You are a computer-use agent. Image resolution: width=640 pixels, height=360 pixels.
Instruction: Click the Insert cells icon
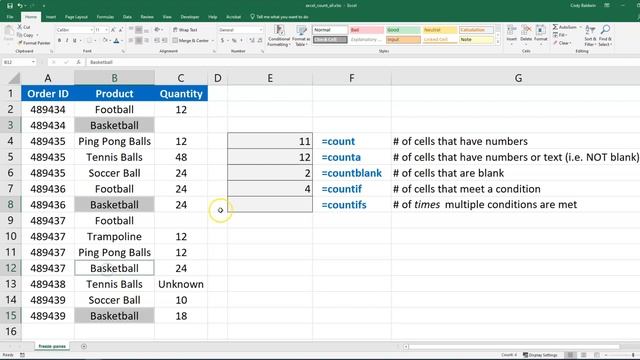coord(511,30)
